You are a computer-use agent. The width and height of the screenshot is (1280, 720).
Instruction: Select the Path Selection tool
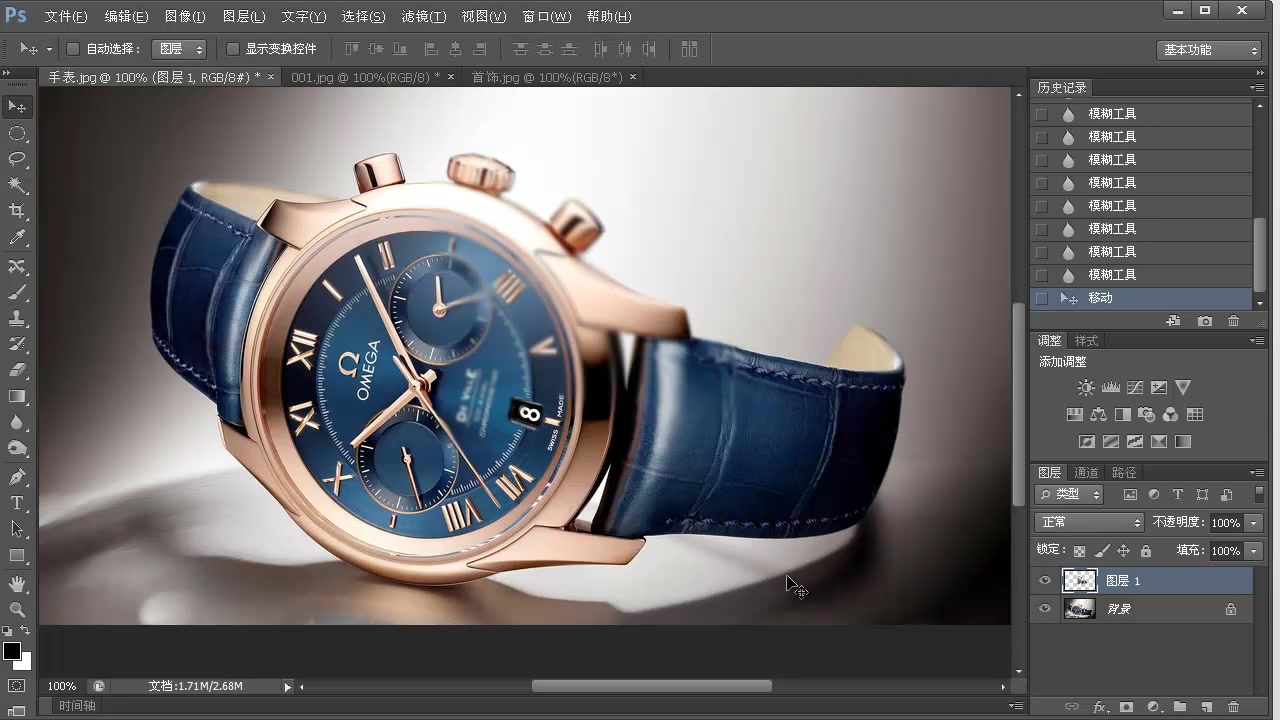tap(17, 529)
